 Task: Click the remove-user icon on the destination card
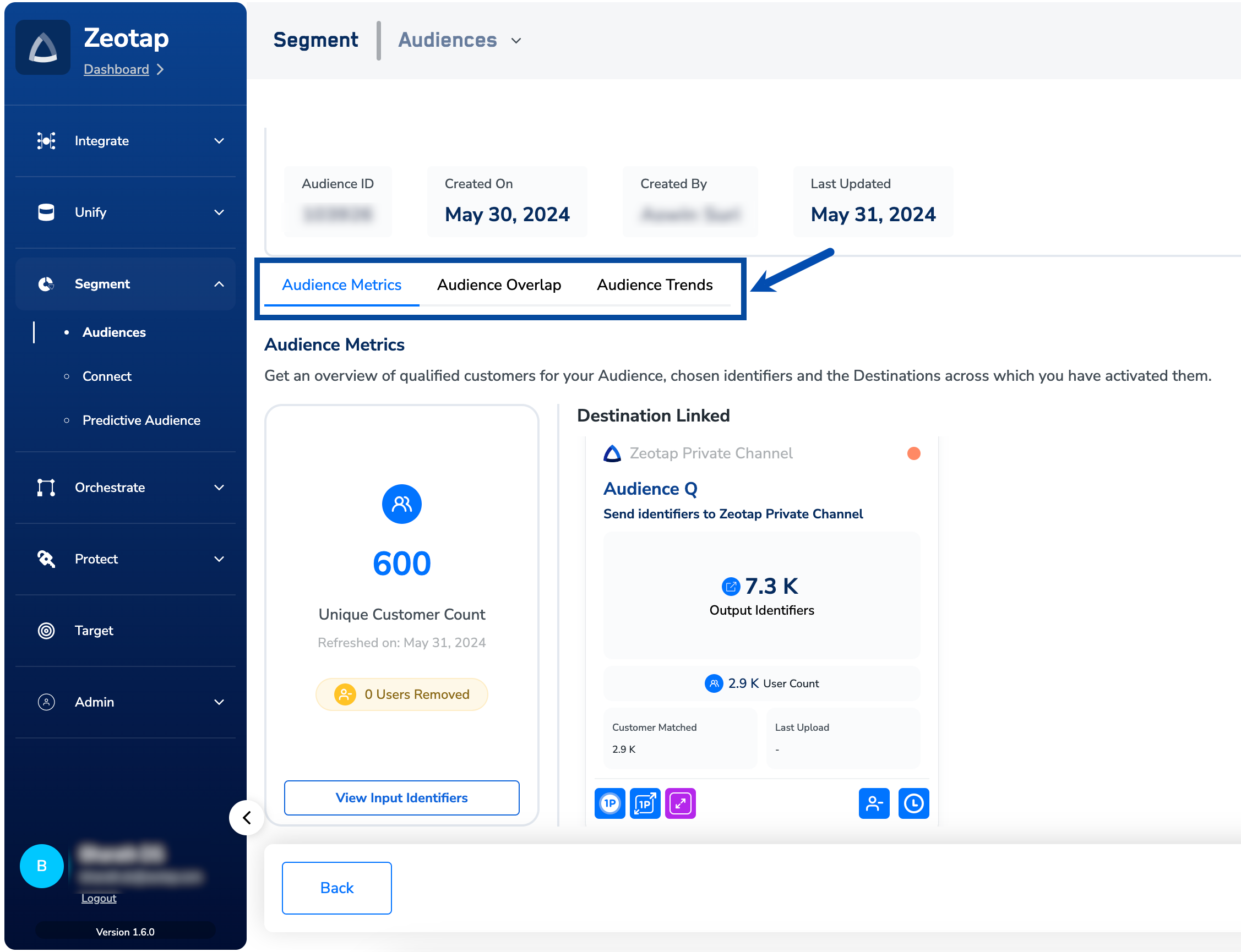pos(874,803)
